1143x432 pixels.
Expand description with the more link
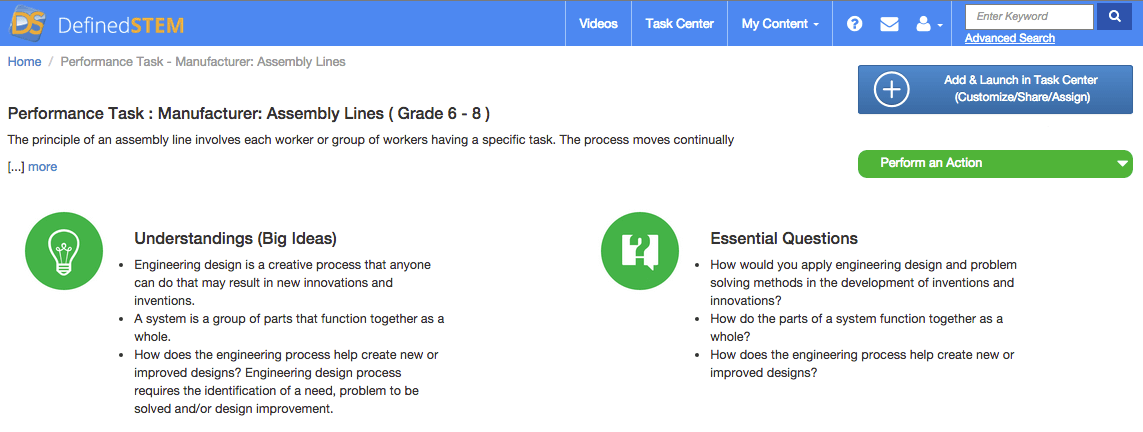click(42, 167)
